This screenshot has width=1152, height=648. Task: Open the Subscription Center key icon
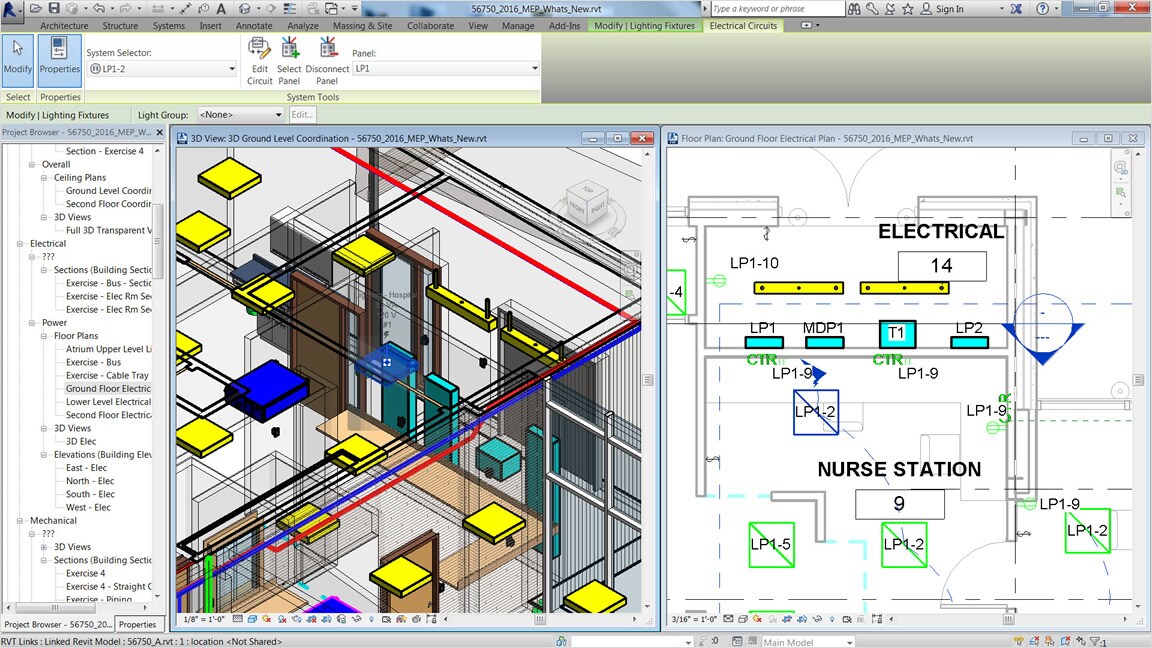click(x=872, y=9)
